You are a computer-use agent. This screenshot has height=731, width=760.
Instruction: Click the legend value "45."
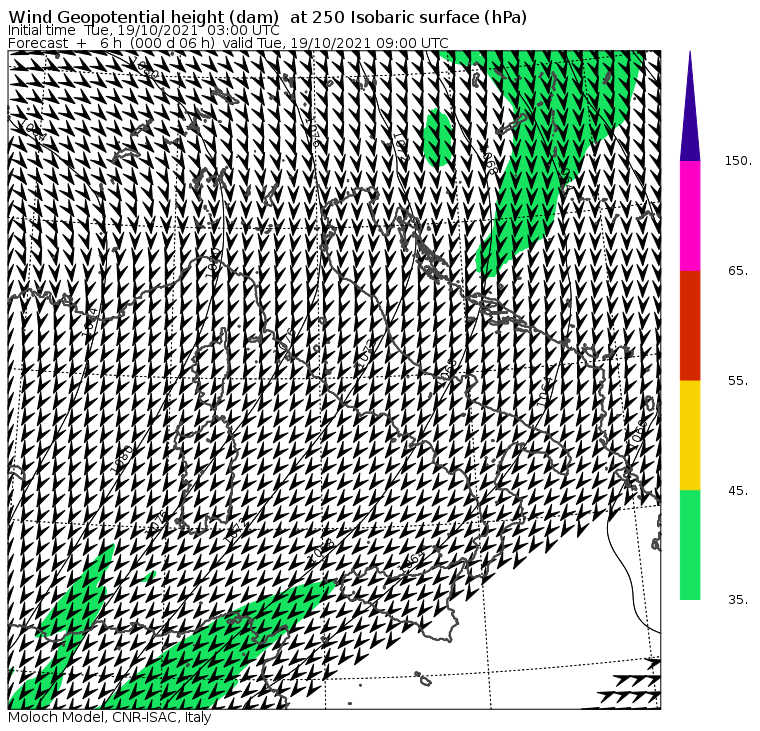pos(738,491)
